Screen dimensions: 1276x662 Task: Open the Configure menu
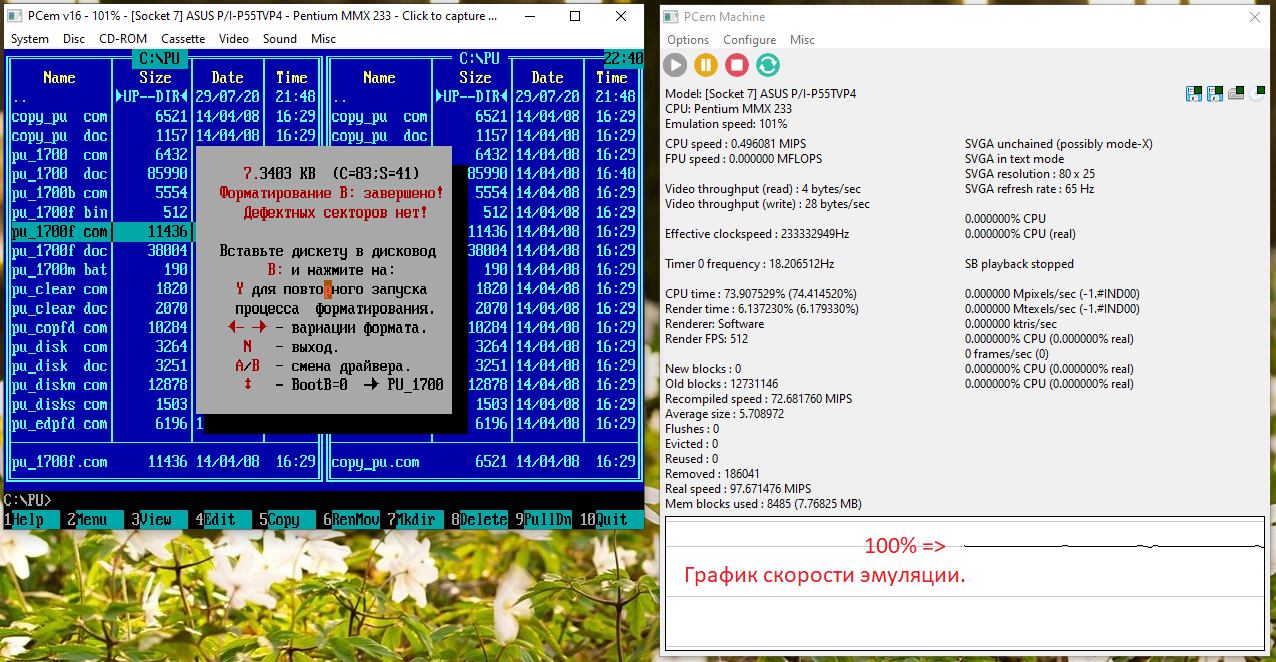pos(749,40)
